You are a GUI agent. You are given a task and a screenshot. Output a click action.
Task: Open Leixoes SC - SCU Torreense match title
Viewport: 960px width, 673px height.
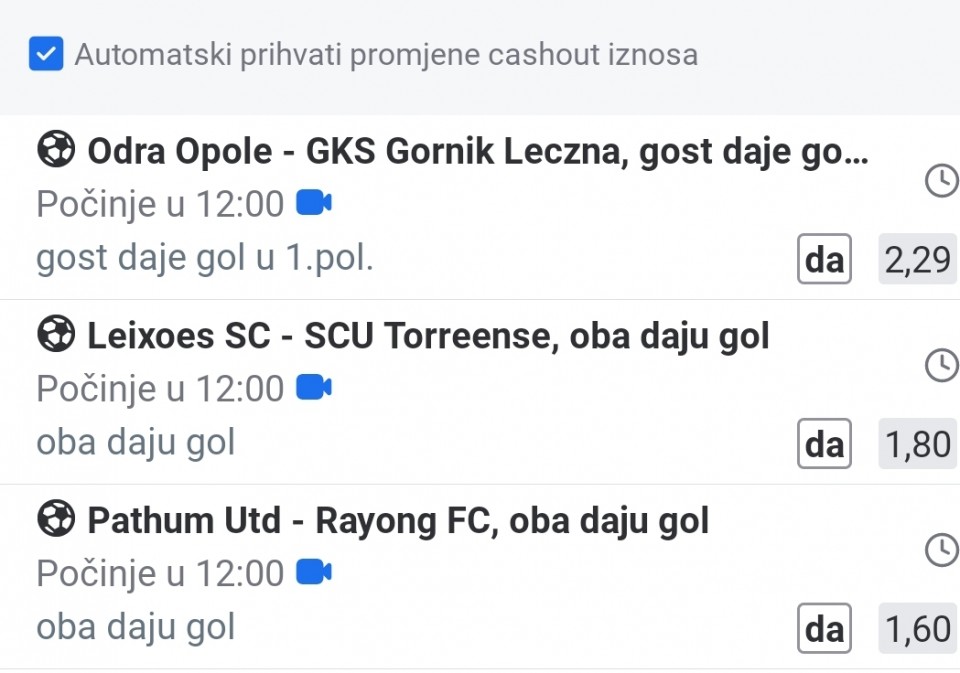(x=428, y=337)
